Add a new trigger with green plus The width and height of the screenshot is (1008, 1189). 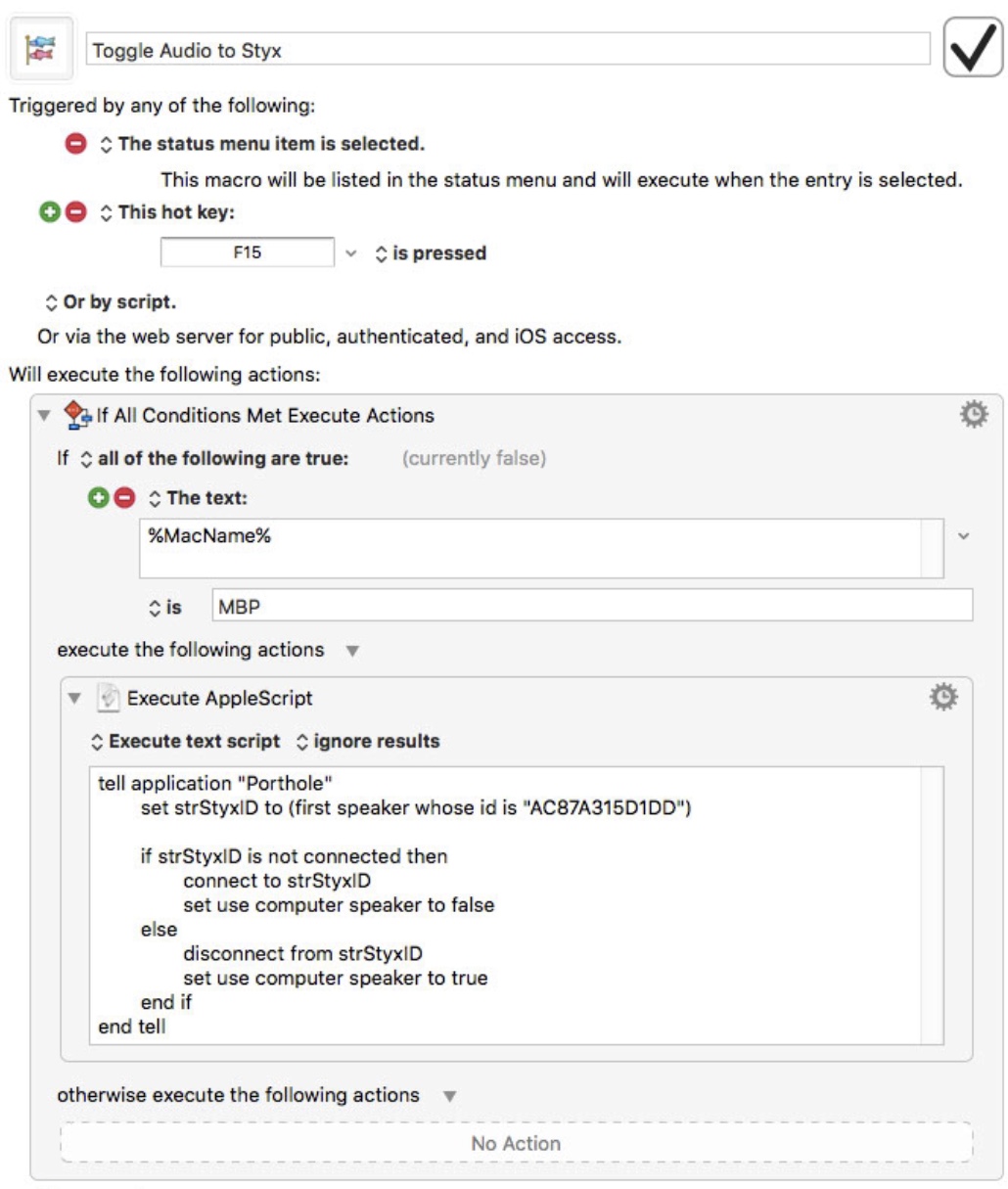coord(49,212)
